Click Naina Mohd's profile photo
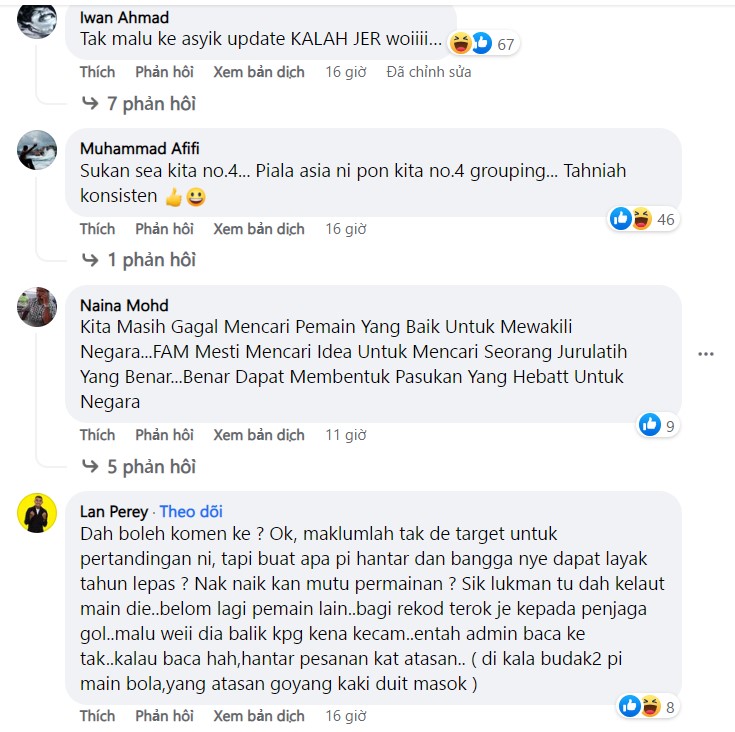735x732 pixels. (x=37, y=306)
